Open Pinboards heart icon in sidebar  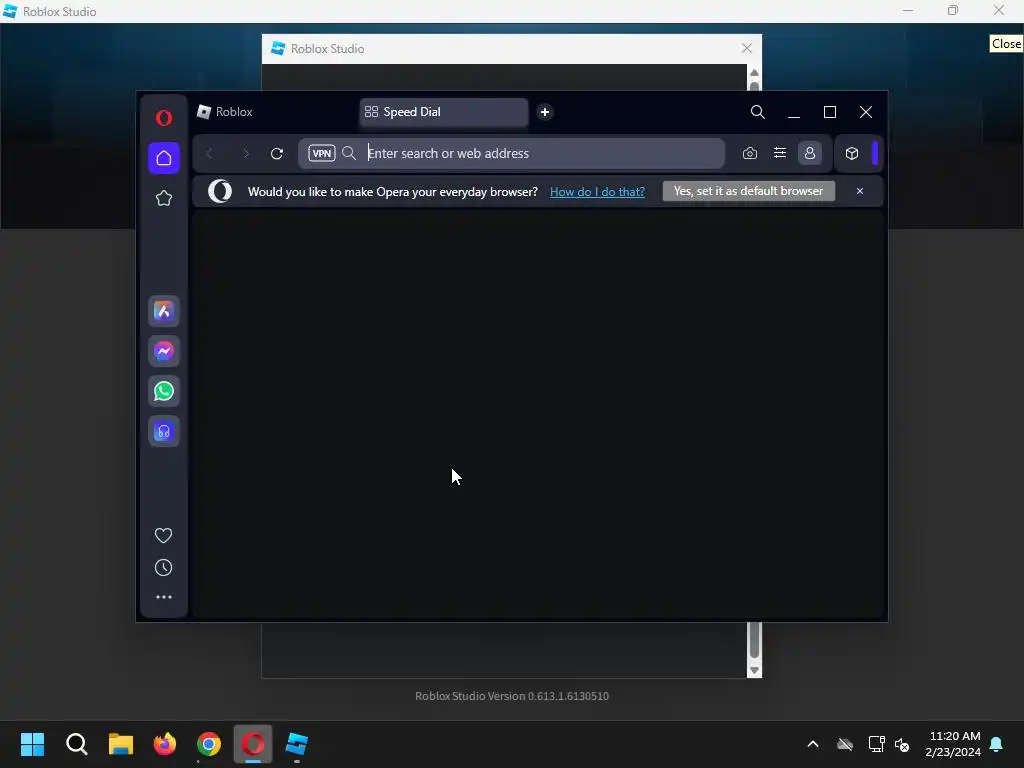pyautogui.click(x=163, y=536)
